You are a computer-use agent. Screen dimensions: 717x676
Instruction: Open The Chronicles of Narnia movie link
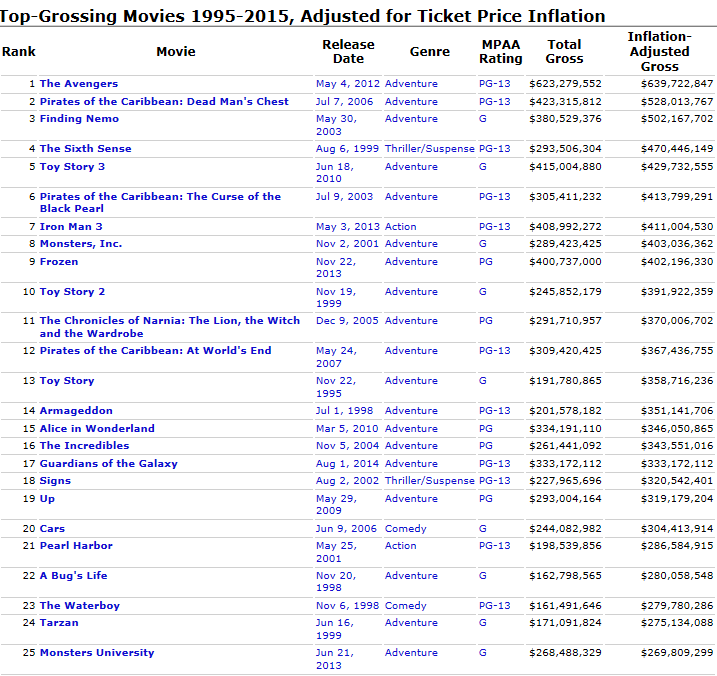point(170,327)
